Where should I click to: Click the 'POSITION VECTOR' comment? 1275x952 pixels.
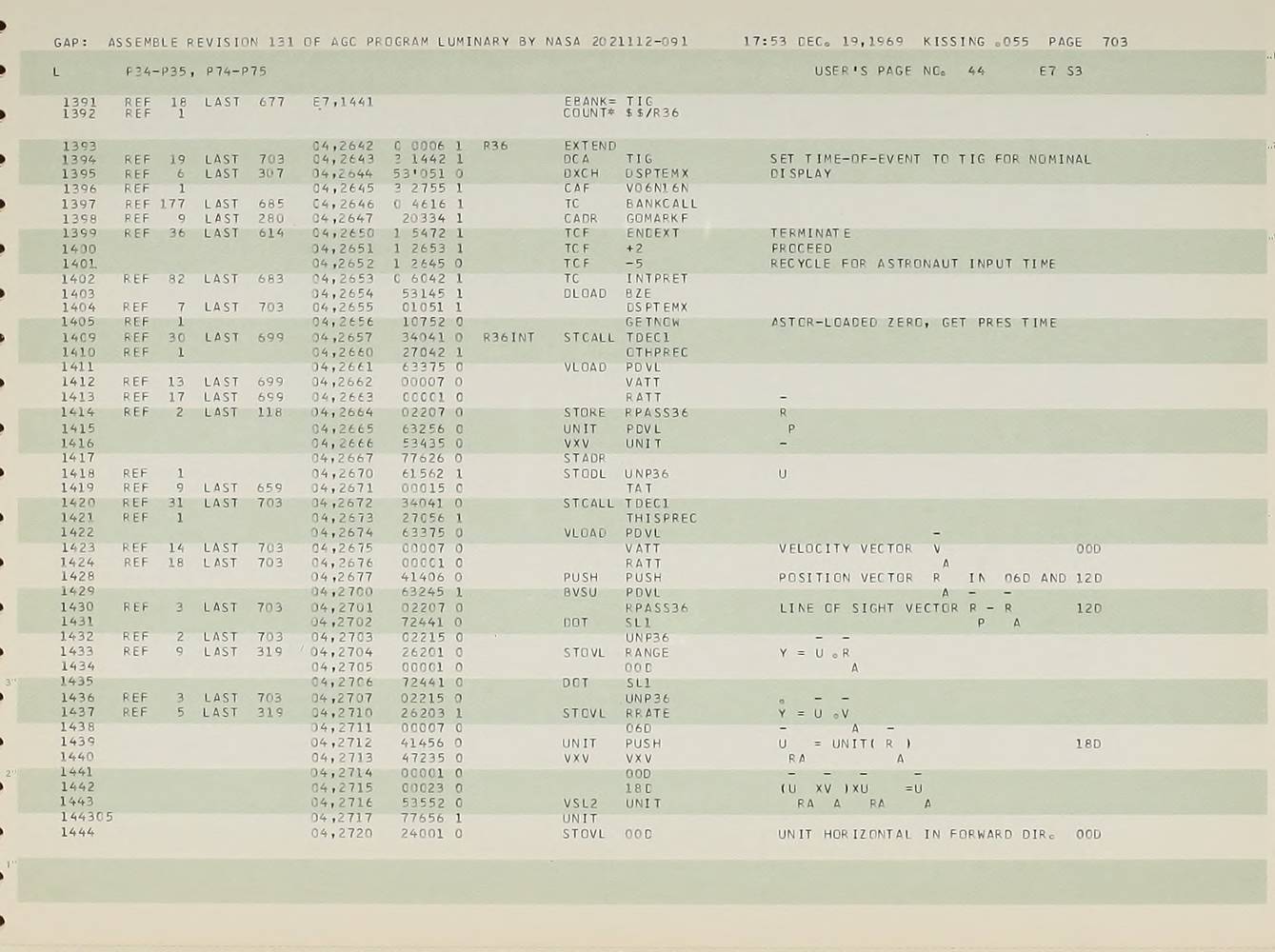tap(846, 579)
